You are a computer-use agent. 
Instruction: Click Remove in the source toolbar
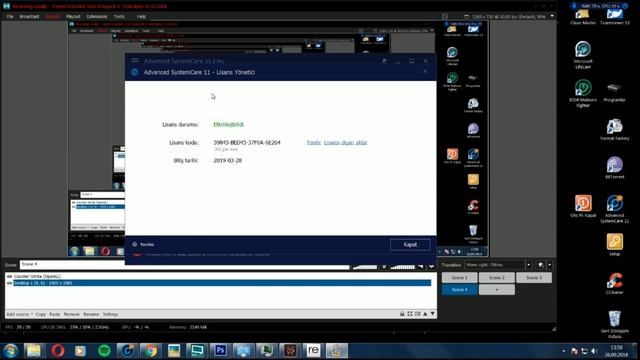pyautogui.click(x=71, y=314)
